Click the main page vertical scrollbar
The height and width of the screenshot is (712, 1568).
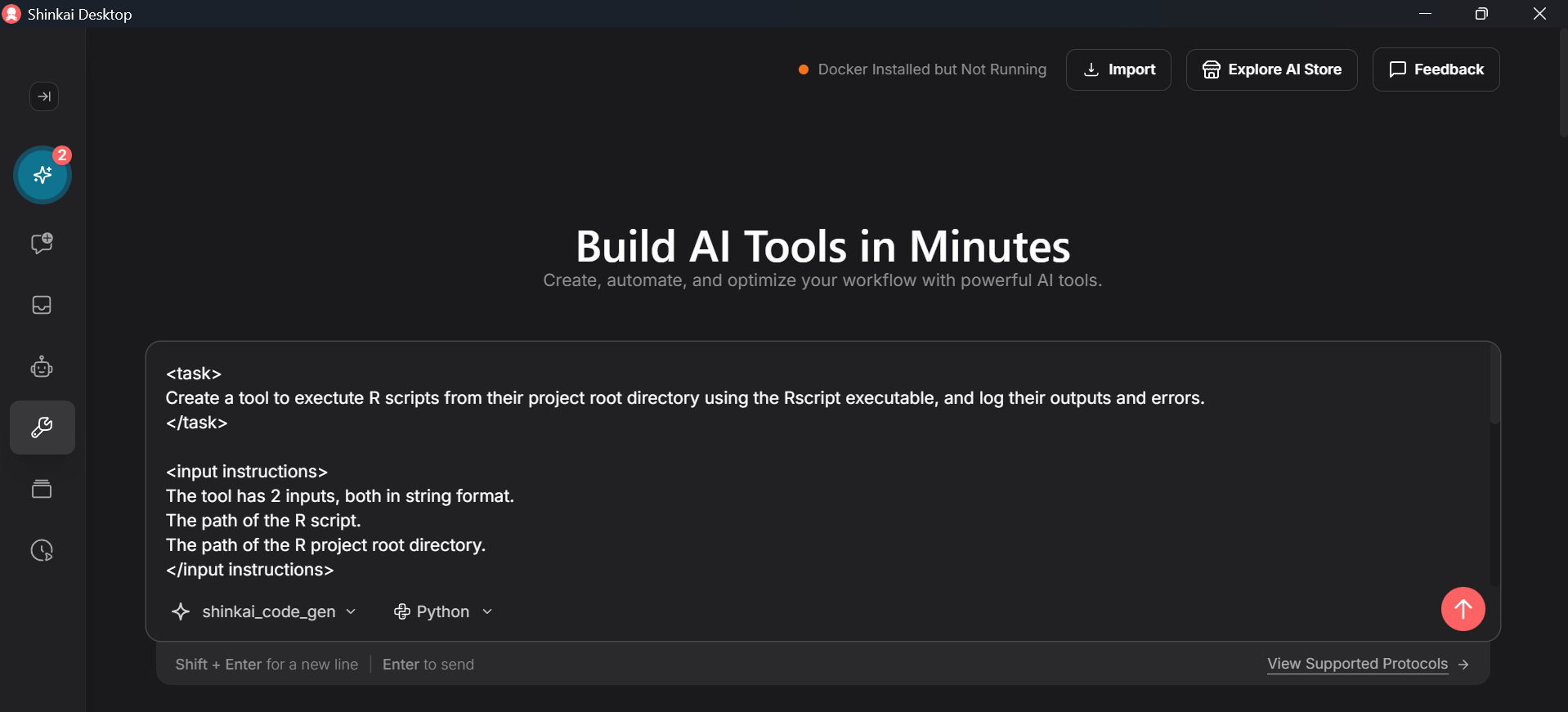1563,82
